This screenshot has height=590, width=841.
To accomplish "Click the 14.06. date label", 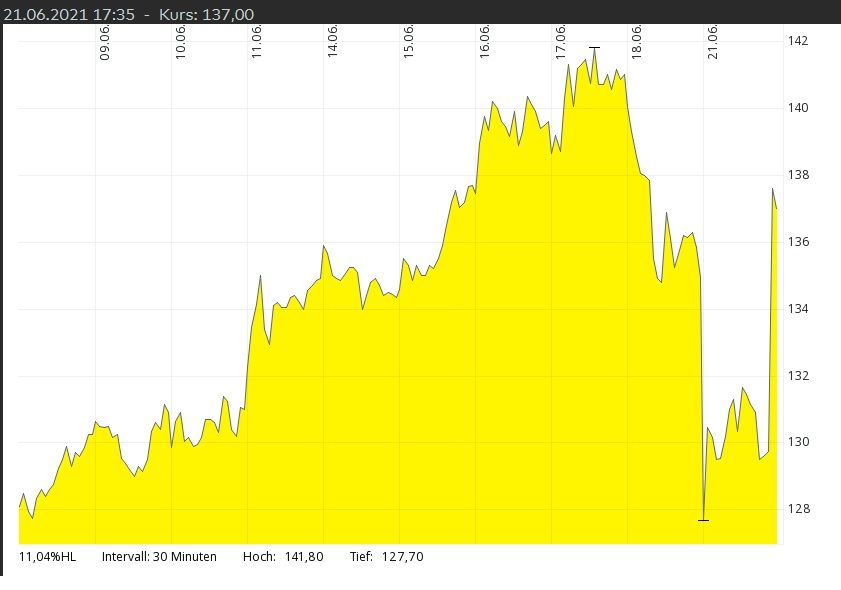I will (x=333, y=43).
